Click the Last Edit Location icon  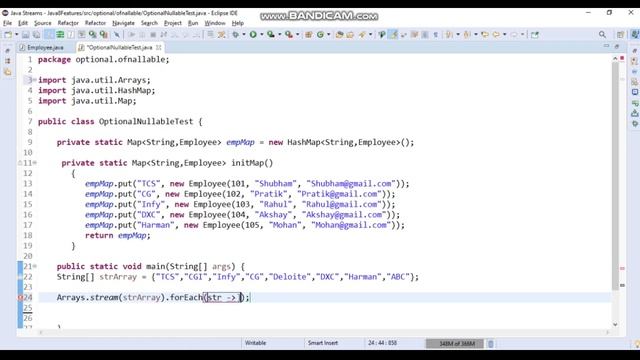[x=485, y=35]
